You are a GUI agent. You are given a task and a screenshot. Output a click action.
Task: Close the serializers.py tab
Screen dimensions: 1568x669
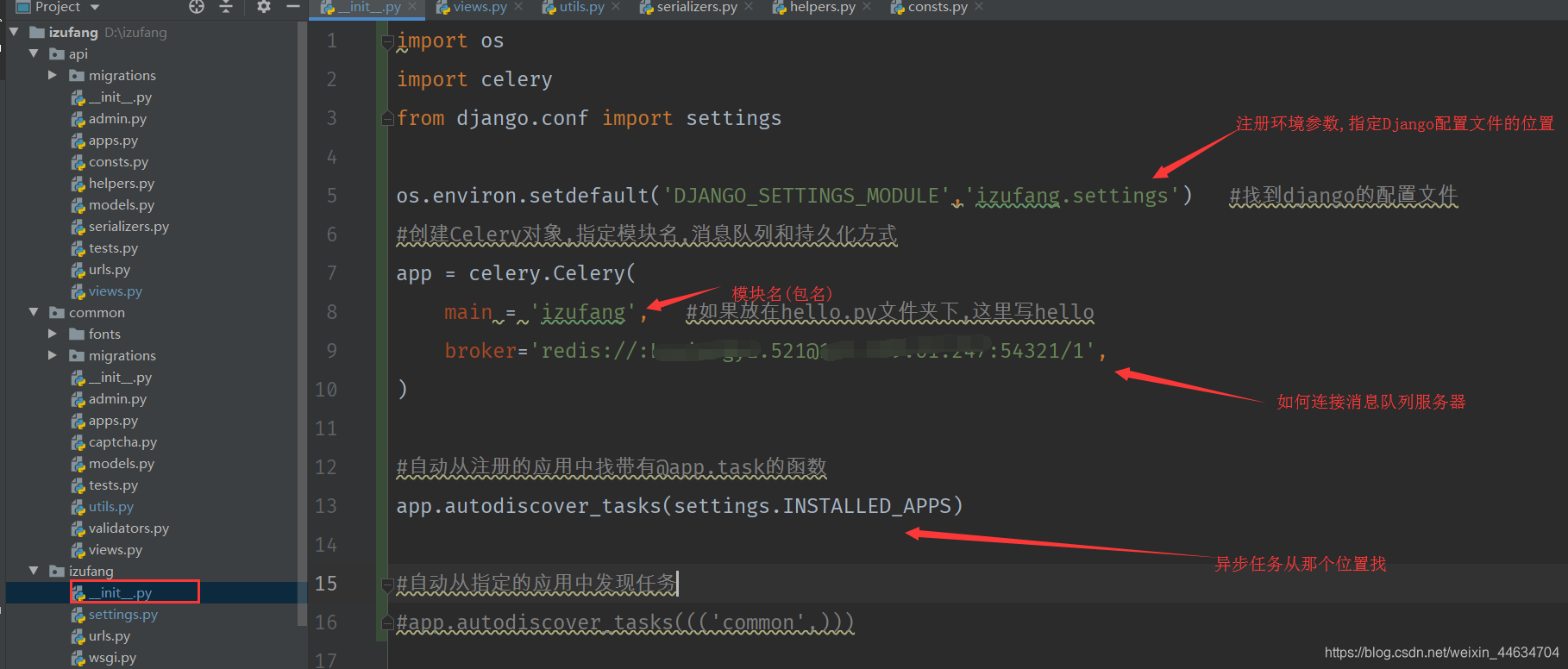pos(749,7)
